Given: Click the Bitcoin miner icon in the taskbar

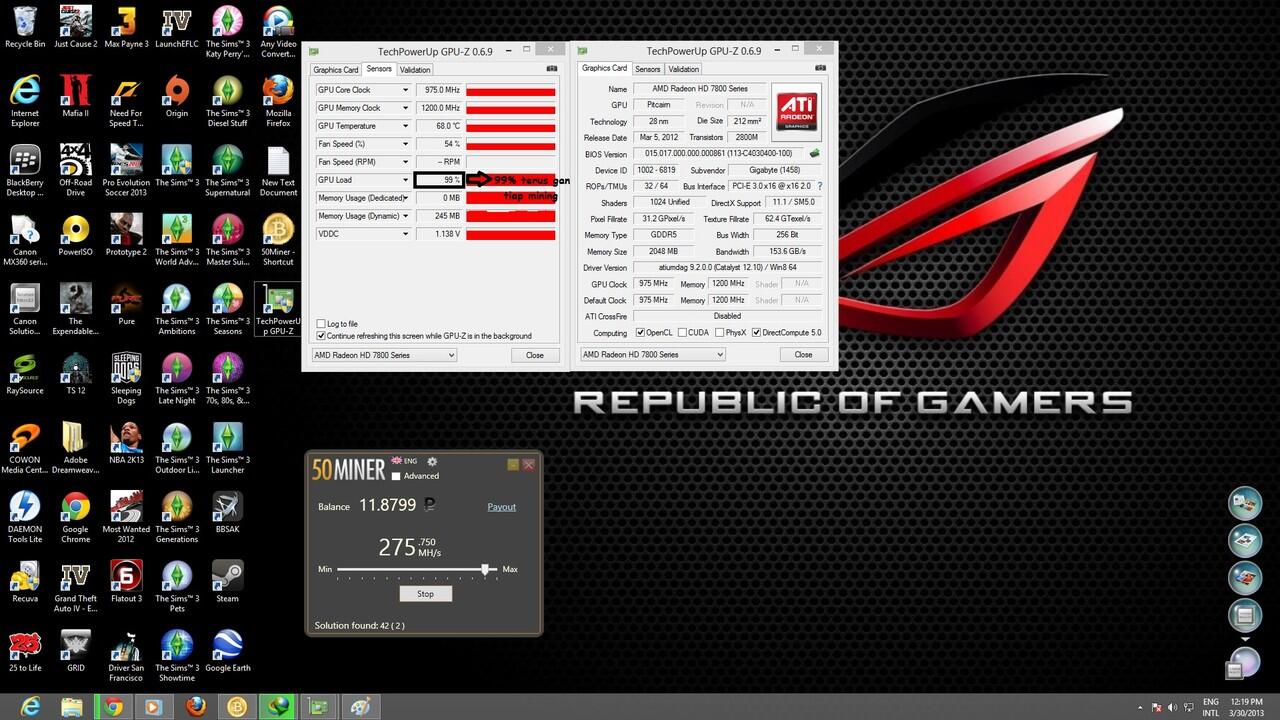Looking at the screenshot, I should [x=237, y=706].
